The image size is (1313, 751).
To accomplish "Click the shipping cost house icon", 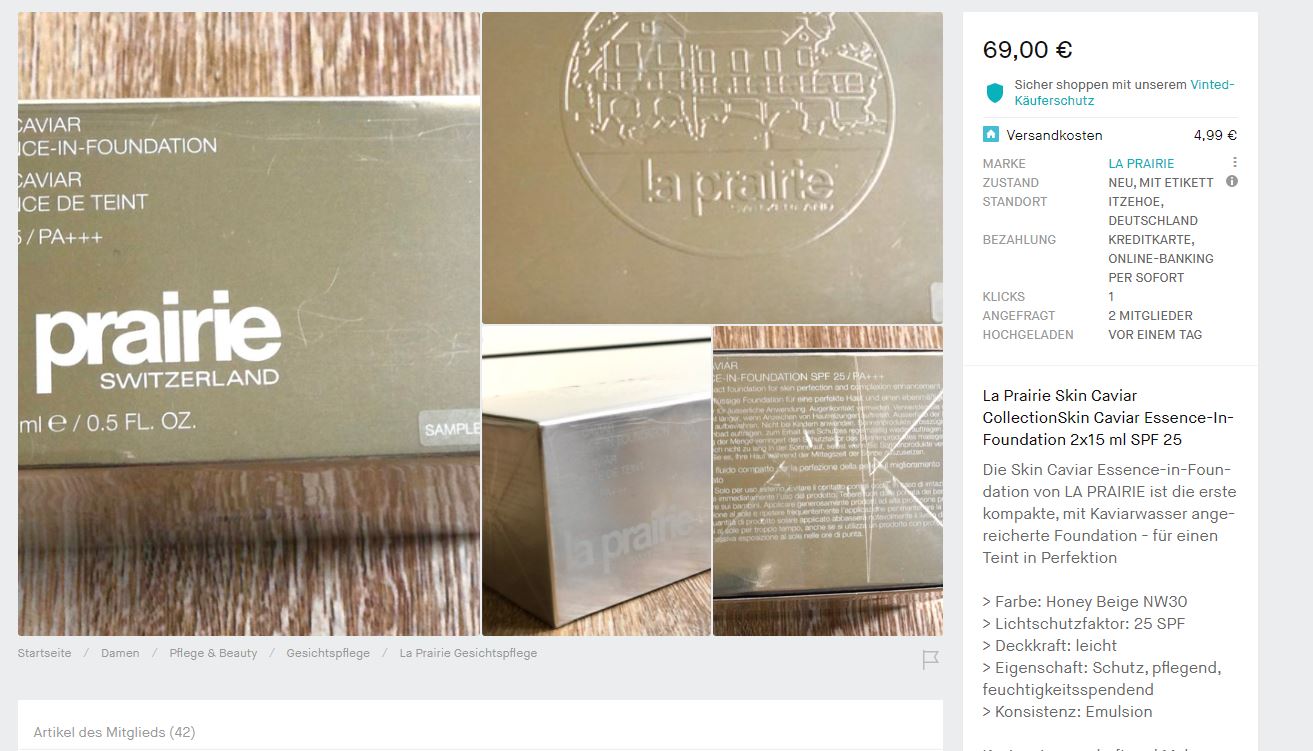I will (991, 134).
